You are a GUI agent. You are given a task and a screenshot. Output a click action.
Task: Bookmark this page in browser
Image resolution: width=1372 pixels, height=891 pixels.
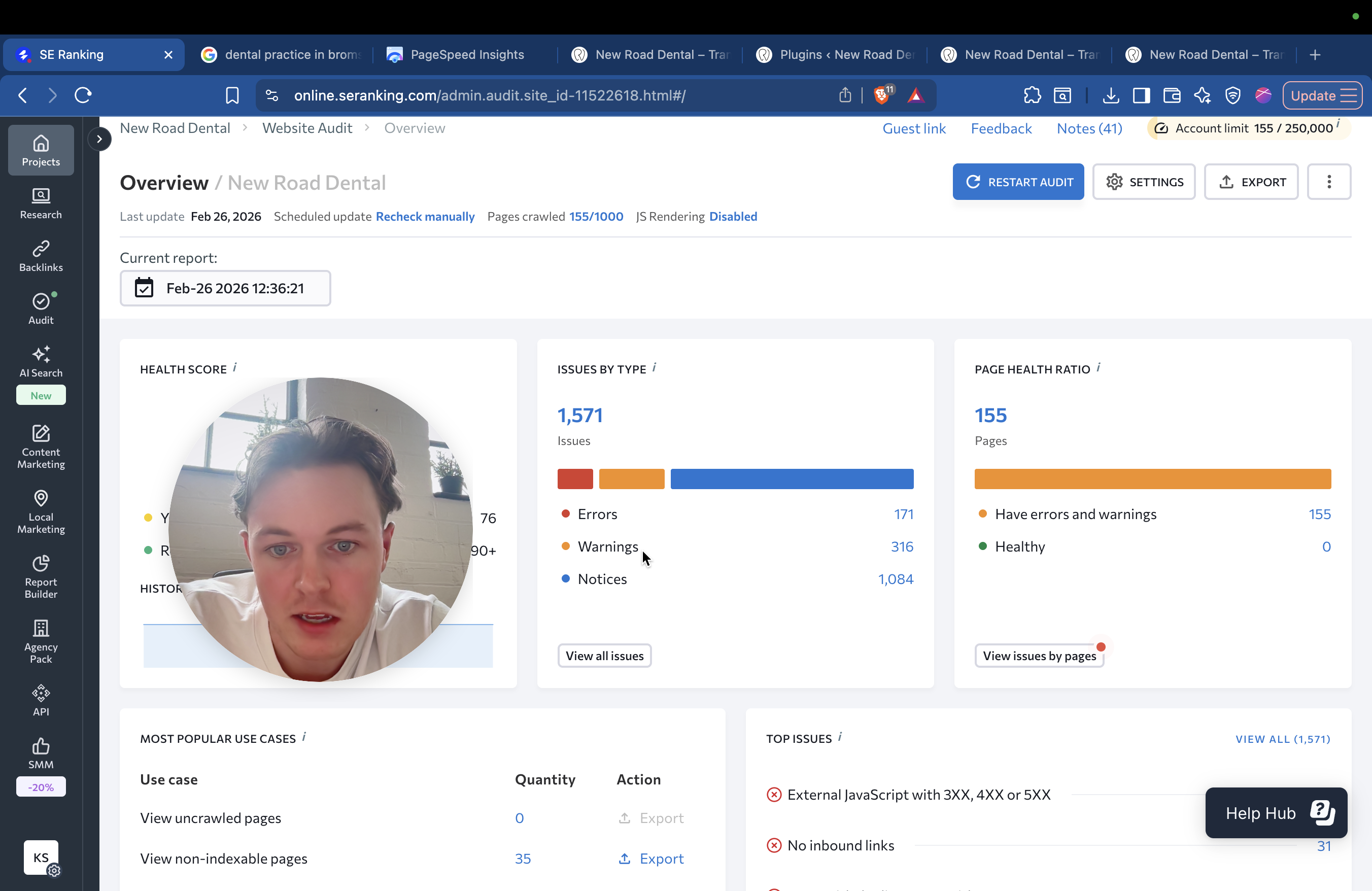coord(232,95)
